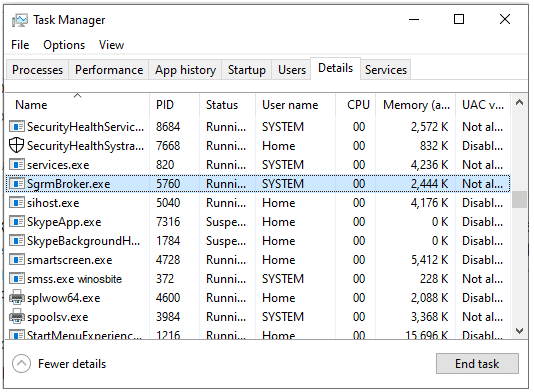534x392 pixels.
Task: Click PID value 8684
Action: (168, 127)
